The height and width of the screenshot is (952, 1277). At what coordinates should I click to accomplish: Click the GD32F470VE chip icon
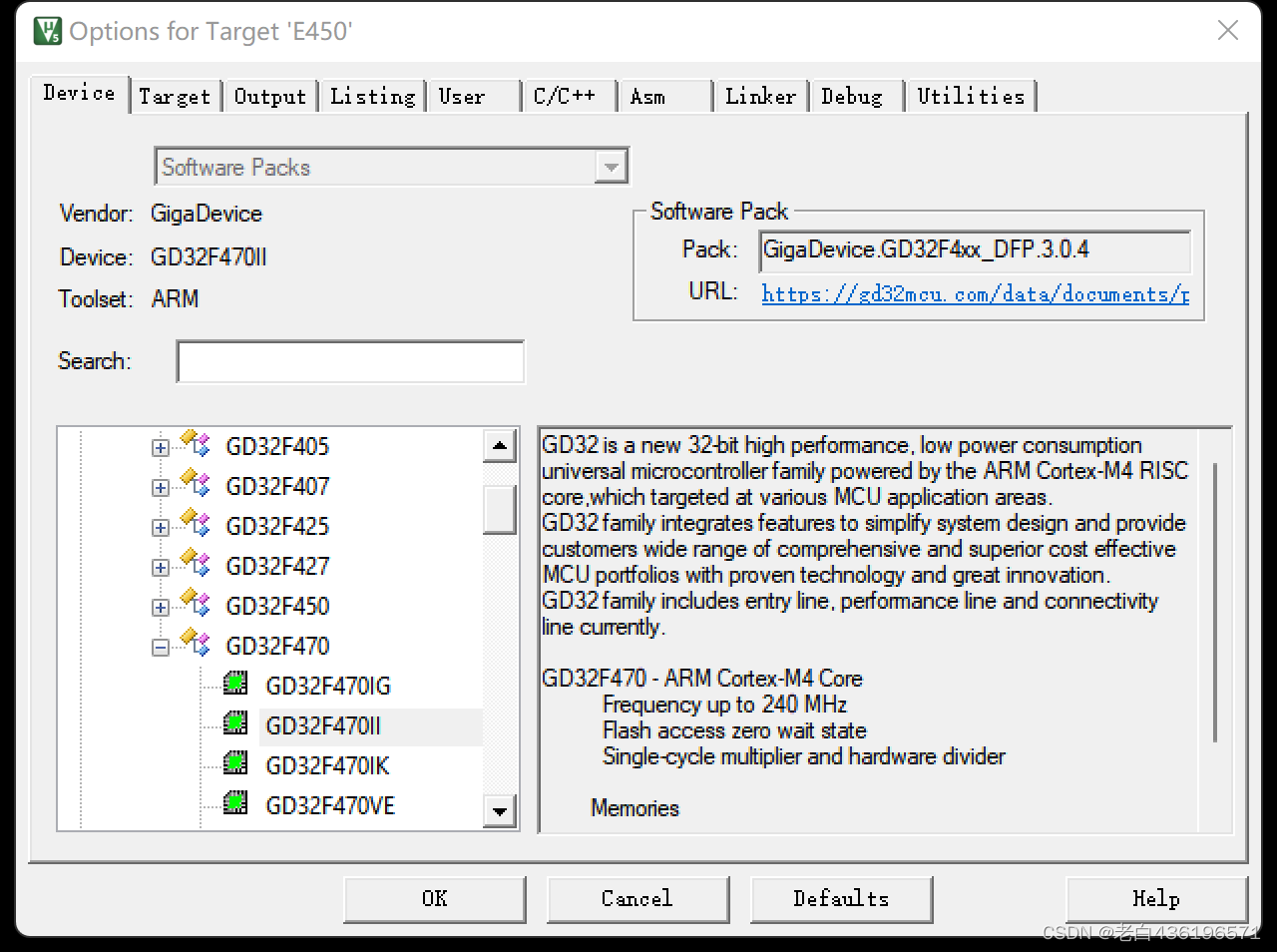tap(235, 803)
